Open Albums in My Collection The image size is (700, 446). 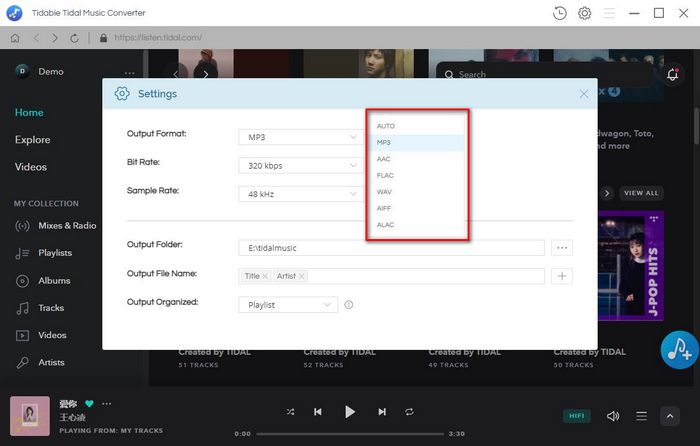pyautogui.click(x=43, y=281)
